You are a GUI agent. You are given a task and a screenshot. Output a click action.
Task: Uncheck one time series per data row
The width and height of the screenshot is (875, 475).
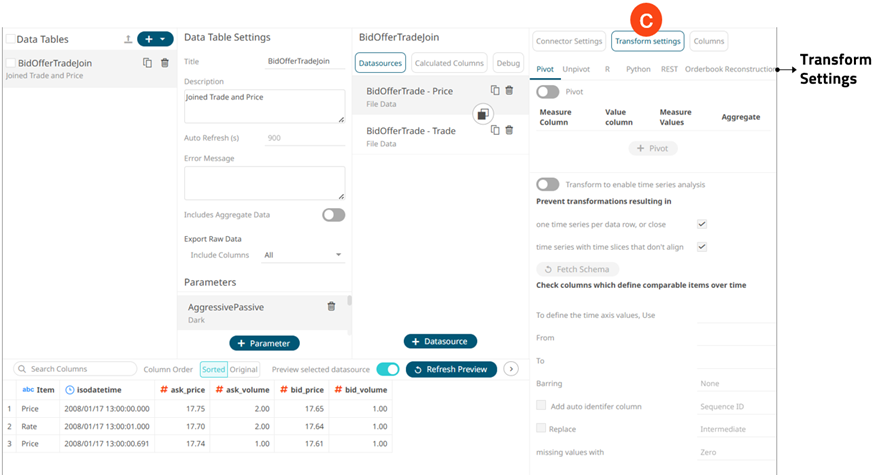(x=702, y=224)
